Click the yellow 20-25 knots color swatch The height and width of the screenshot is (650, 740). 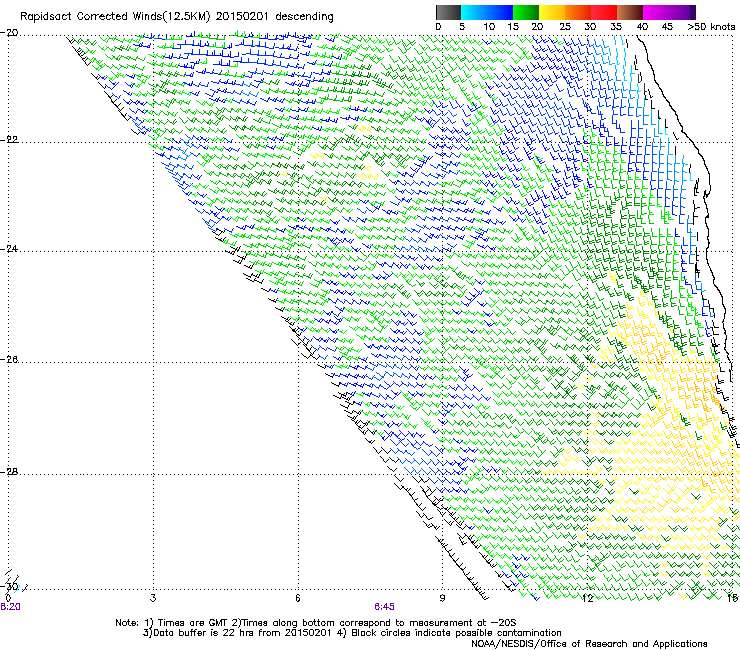point(552,12)
